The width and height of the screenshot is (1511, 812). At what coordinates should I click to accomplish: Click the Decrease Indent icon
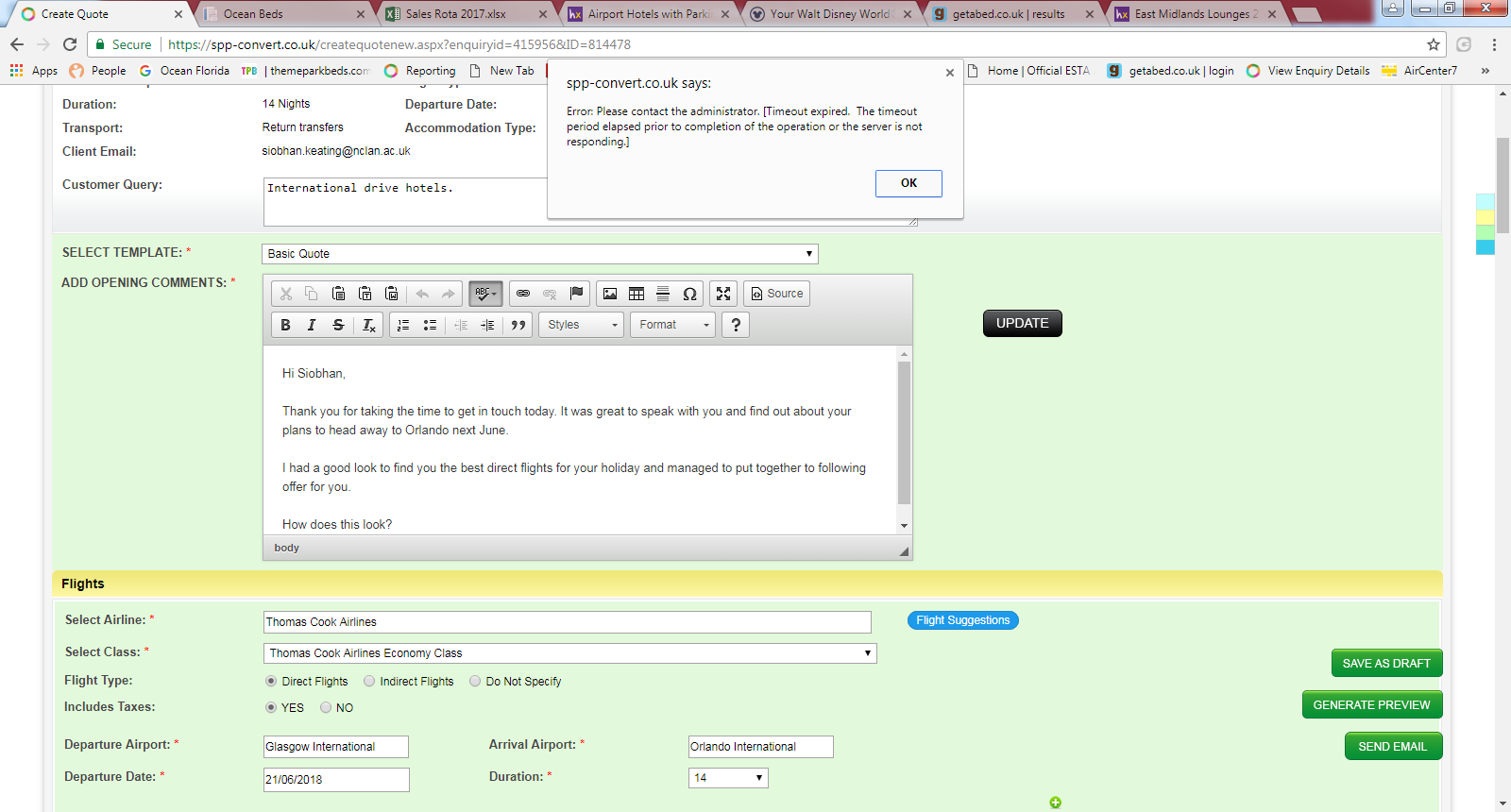(x=461, y=325)
